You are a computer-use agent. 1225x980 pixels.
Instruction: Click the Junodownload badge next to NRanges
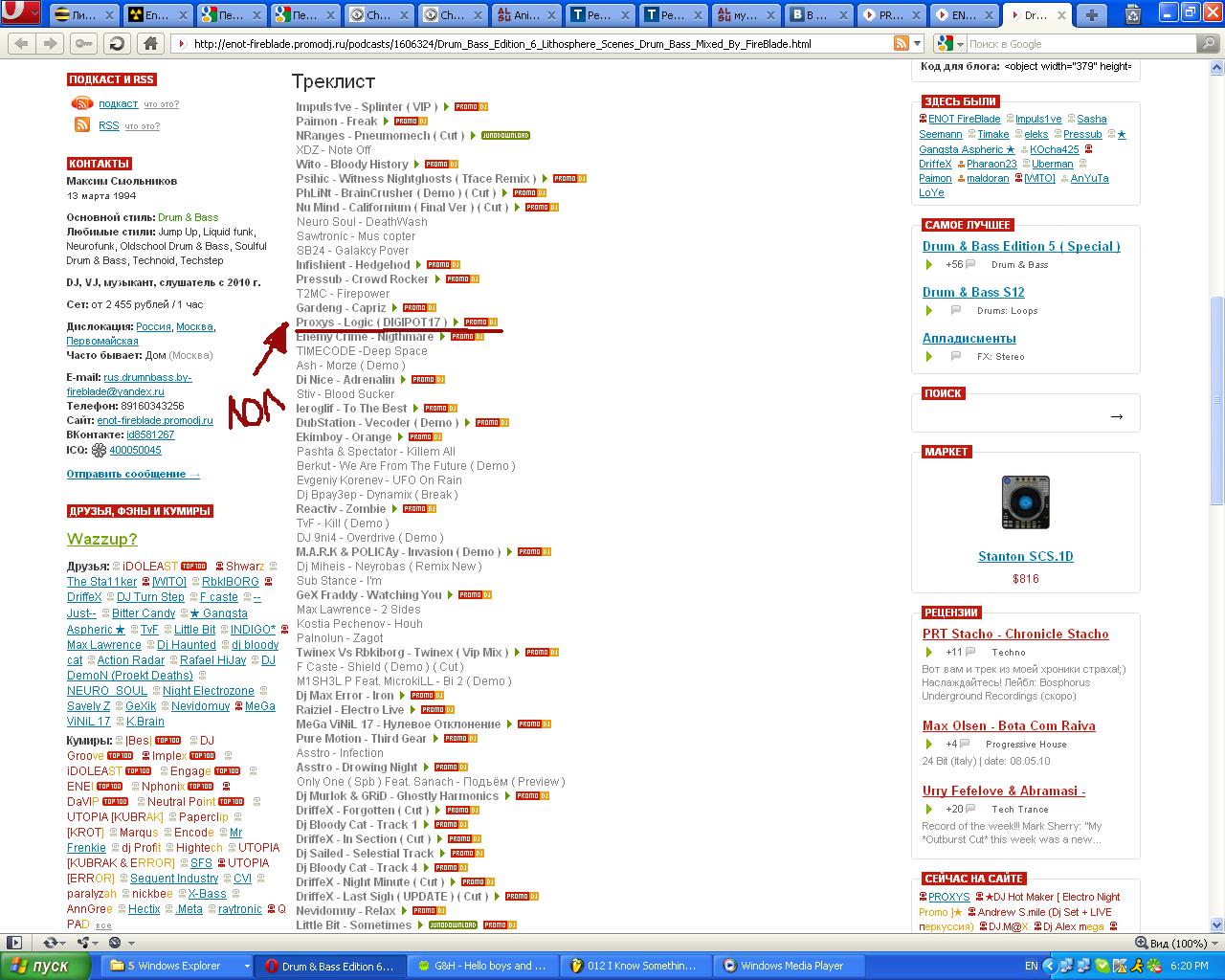click(505, 136)
